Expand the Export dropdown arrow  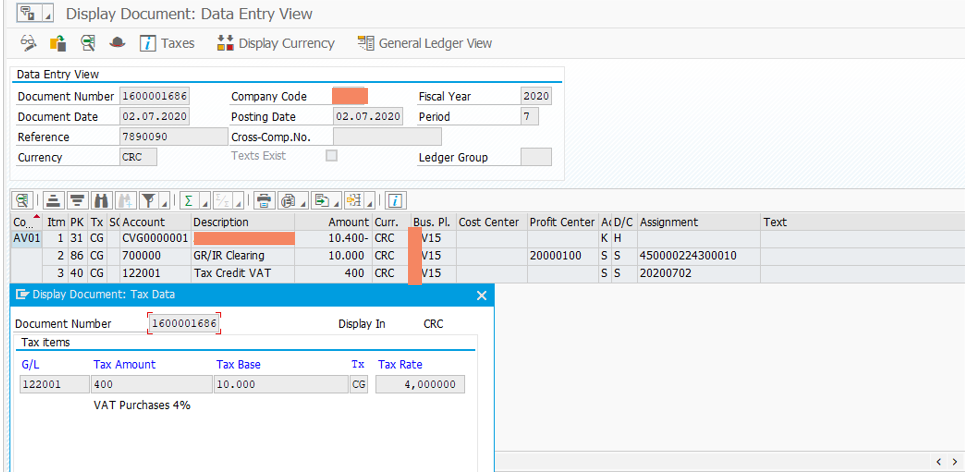335,201
